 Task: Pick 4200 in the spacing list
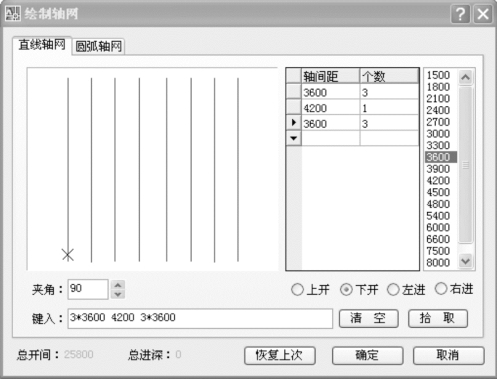tap(438, 180)
